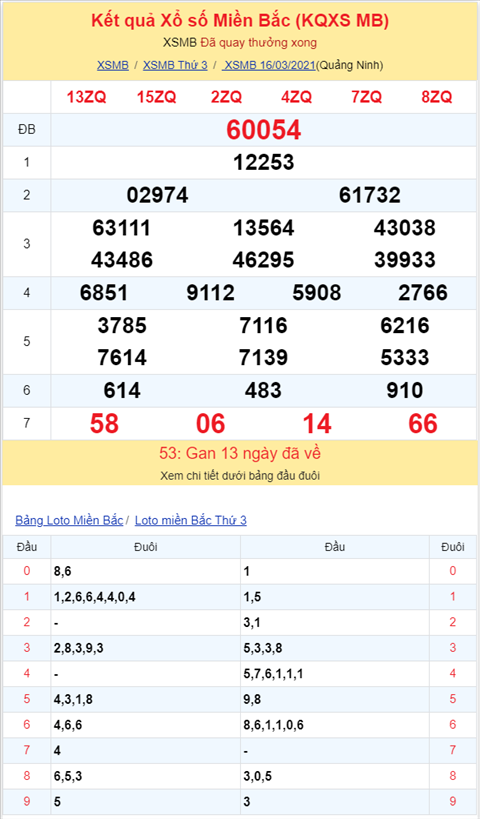
Task: Open the Bảng Loto Miền Bắc link
Action: [69, 520]
